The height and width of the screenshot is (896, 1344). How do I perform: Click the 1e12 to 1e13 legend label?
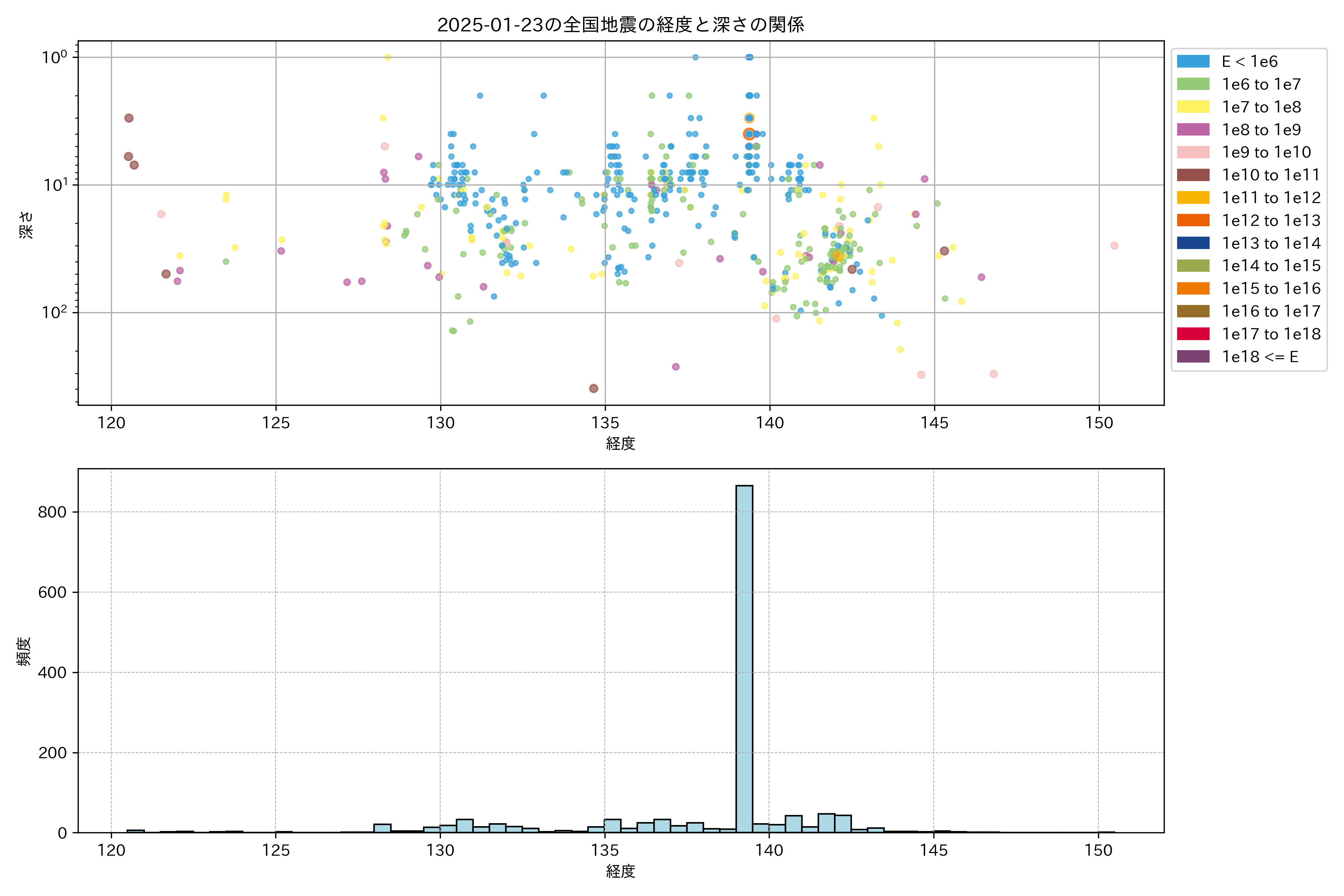1271,221
